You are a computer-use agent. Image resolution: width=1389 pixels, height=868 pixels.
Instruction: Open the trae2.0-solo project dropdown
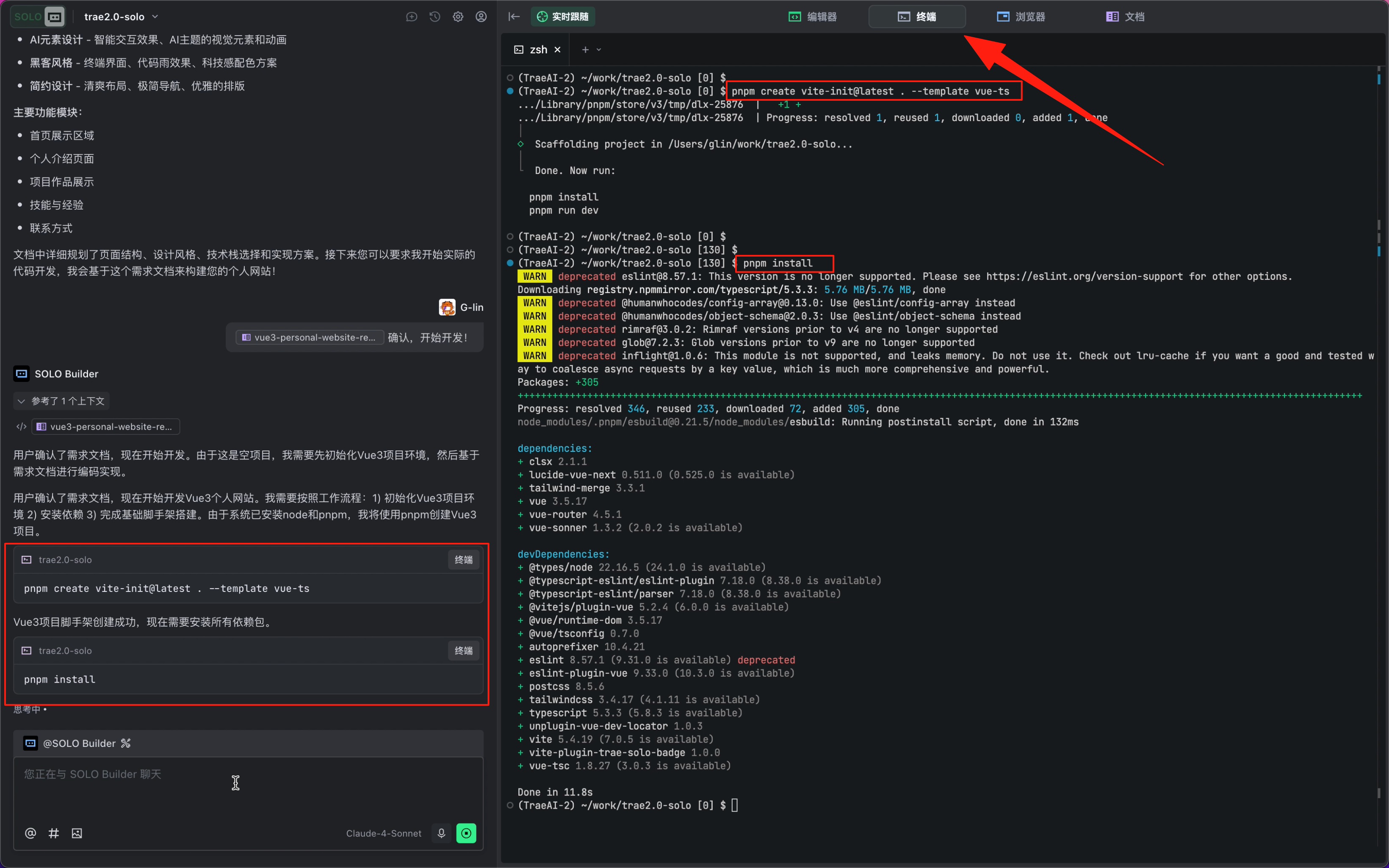[121, 17]
